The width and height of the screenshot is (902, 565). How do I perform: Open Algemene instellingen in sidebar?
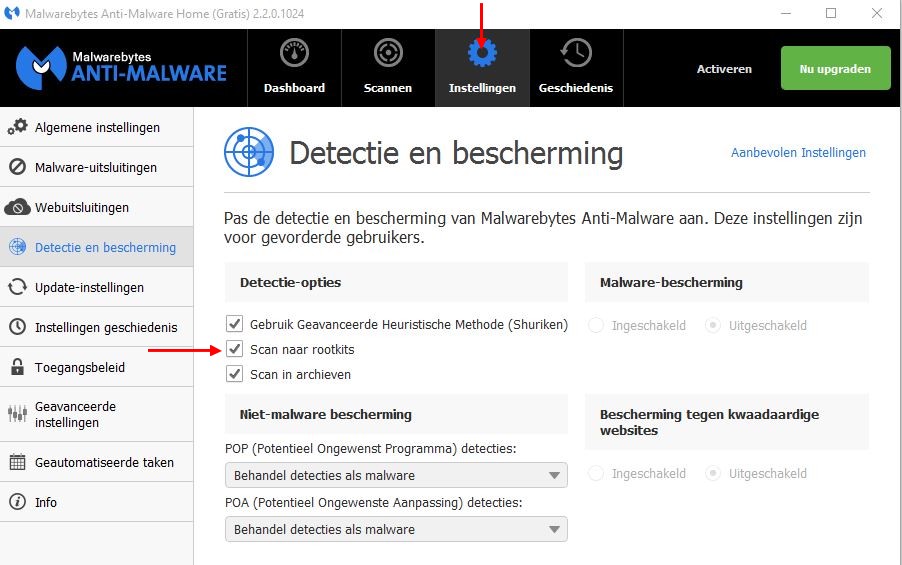click(97, 127)
